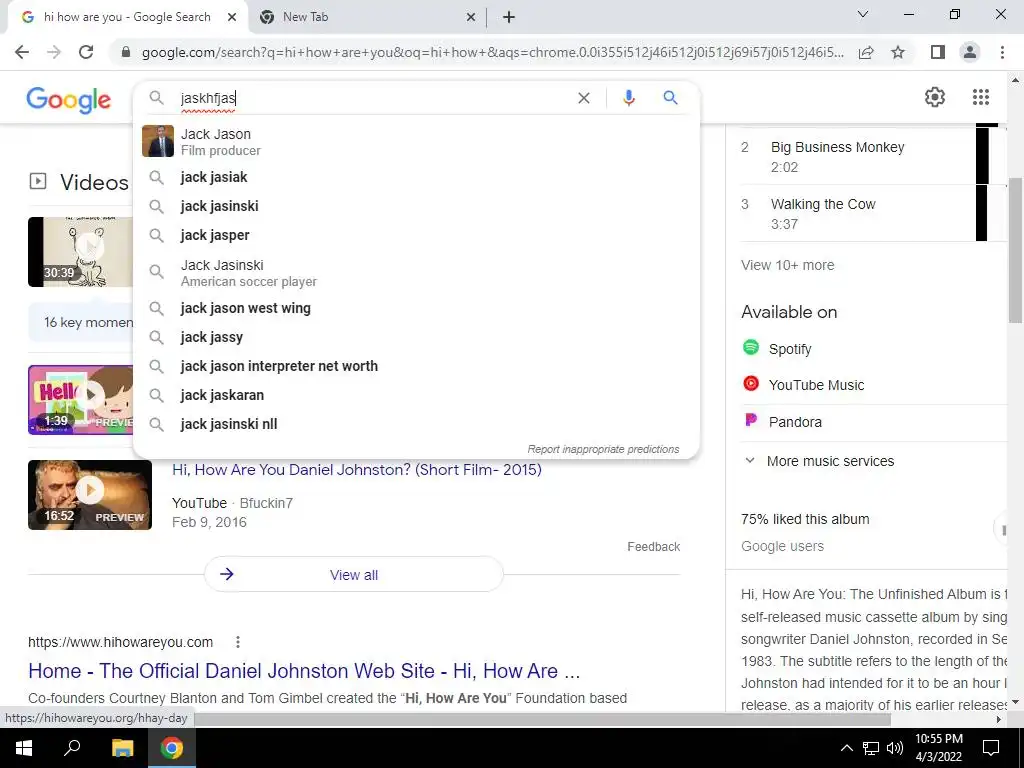Viewport: 1024px width, 768px height.
Task: Share this page from address bar
Action: (866, 52)
